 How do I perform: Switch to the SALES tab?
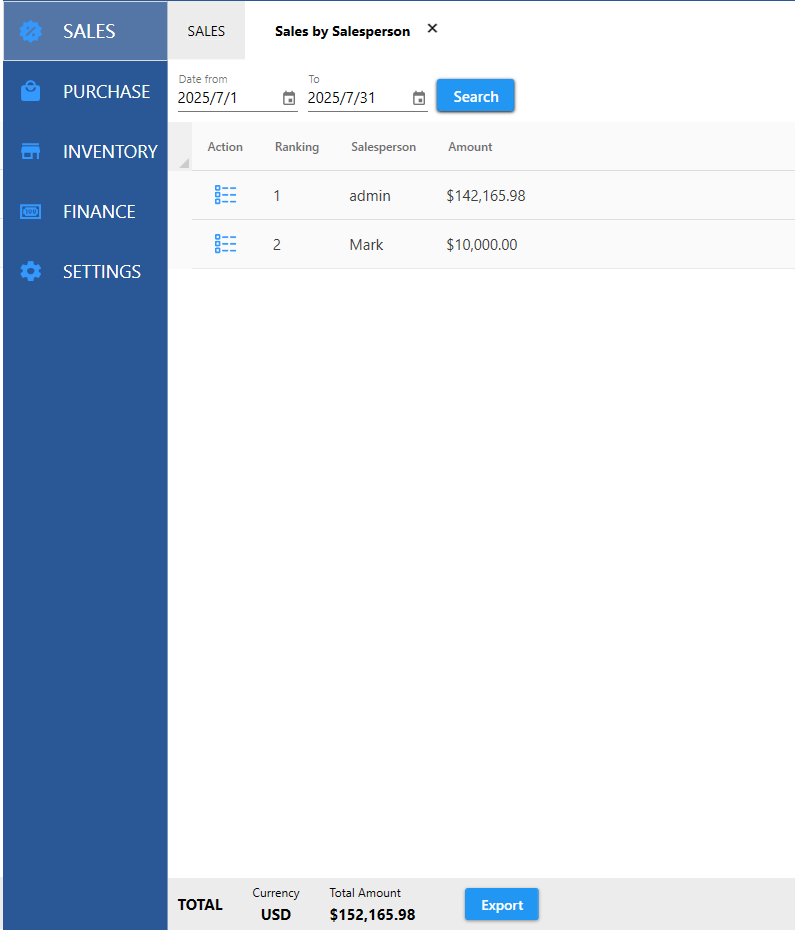click(x=206, y=31)
